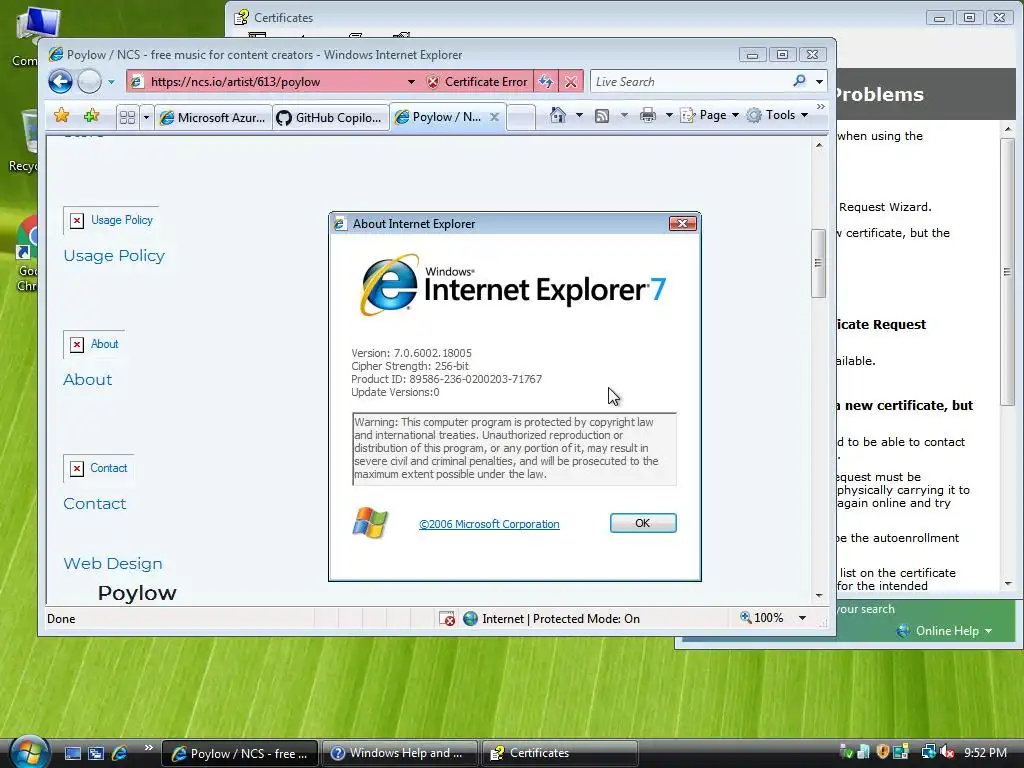Viewport: 1024px width, 768px height.
Task: Expand the Home button dropdown arrow
Action: pyautogui.click(x=579, y=116)
